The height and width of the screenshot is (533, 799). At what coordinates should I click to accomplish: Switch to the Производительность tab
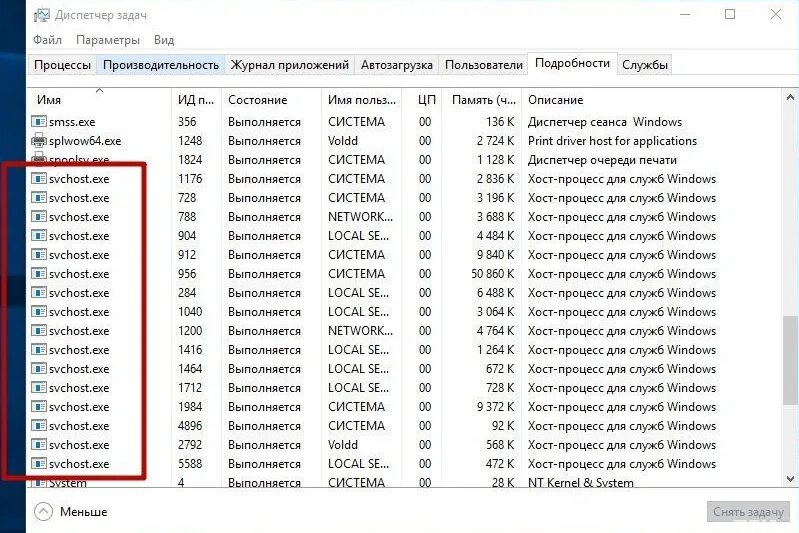pyautogui.click(x=161, y=65)
